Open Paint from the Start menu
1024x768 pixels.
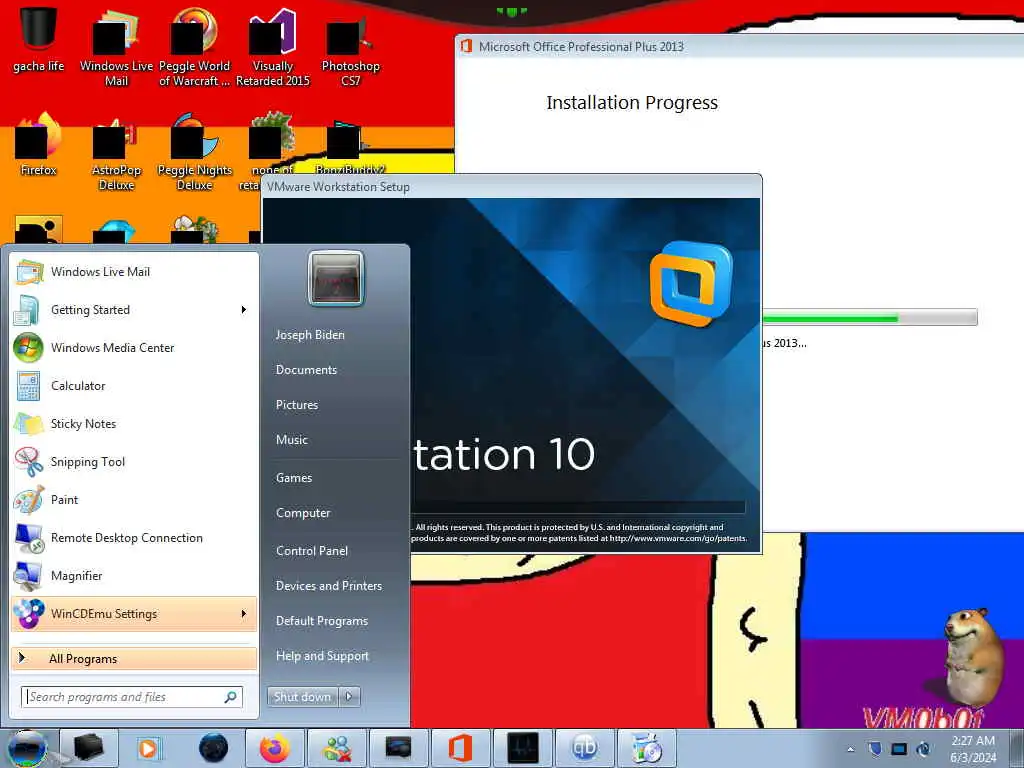[x=134, y=499]
